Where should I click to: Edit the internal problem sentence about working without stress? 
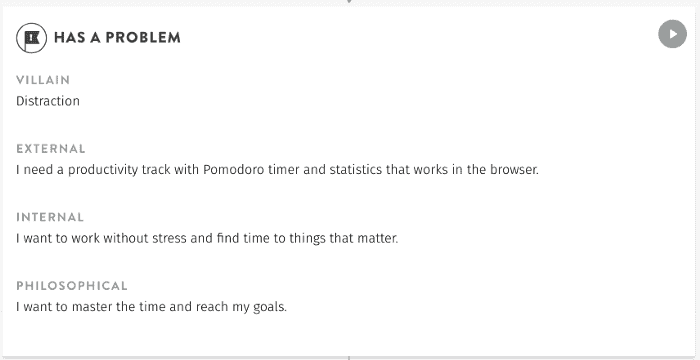(x=207, y=239)
